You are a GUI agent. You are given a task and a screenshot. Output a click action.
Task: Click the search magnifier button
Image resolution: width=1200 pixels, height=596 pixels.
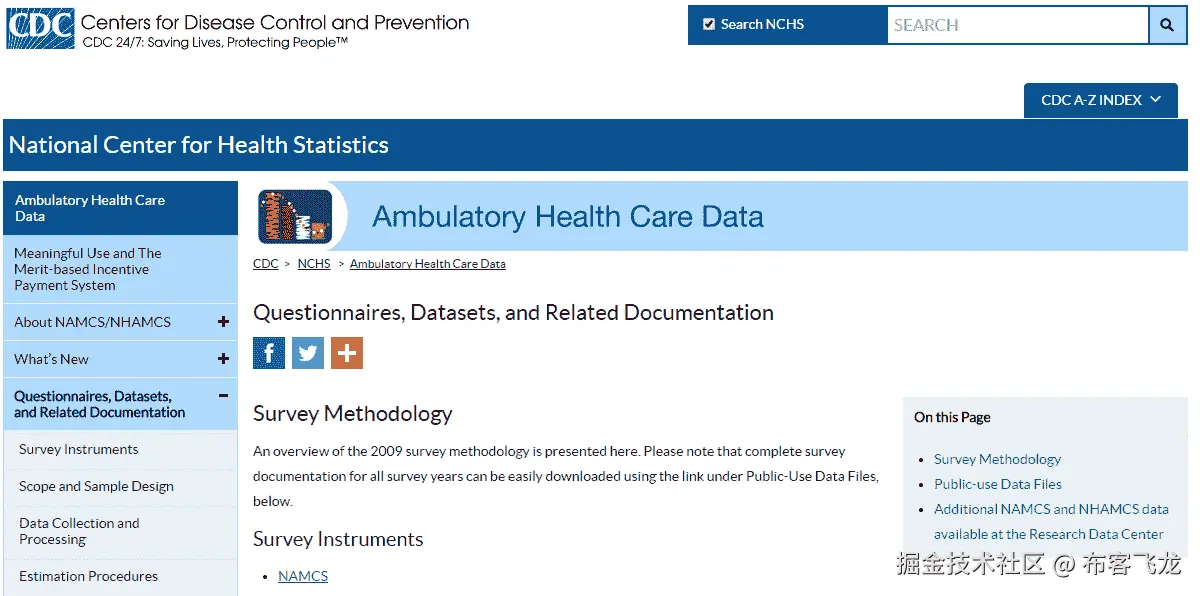tap(1167, 25)
